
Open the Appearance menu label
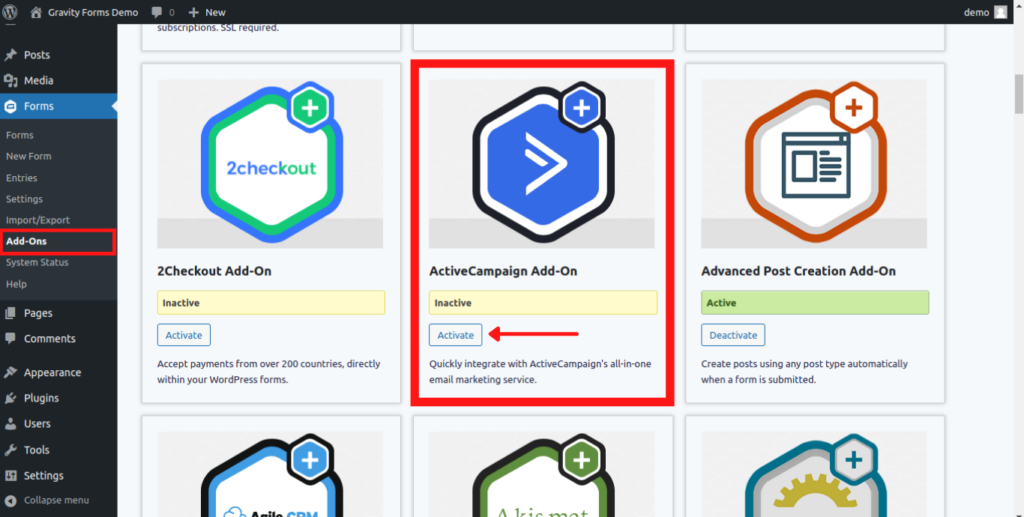(52, 373)
